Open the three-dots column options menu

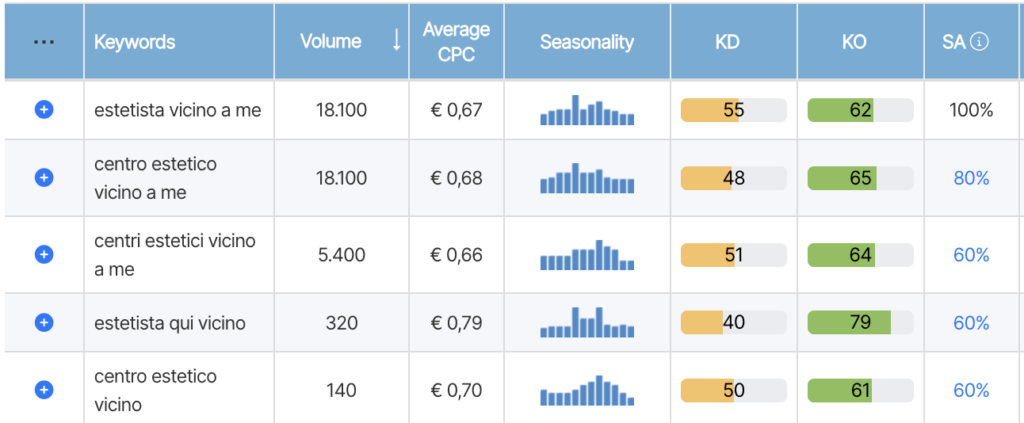[43, 42]
